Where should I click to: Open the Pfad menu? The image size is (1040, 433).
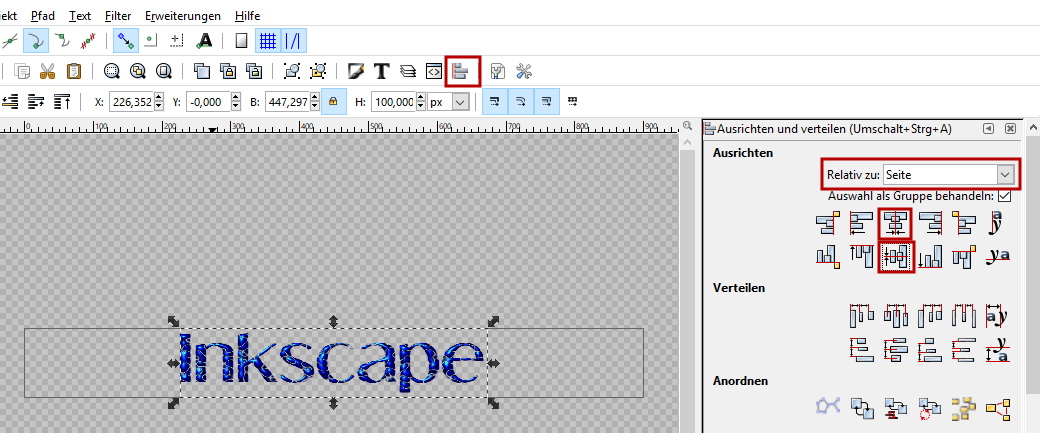coord(42,15)
